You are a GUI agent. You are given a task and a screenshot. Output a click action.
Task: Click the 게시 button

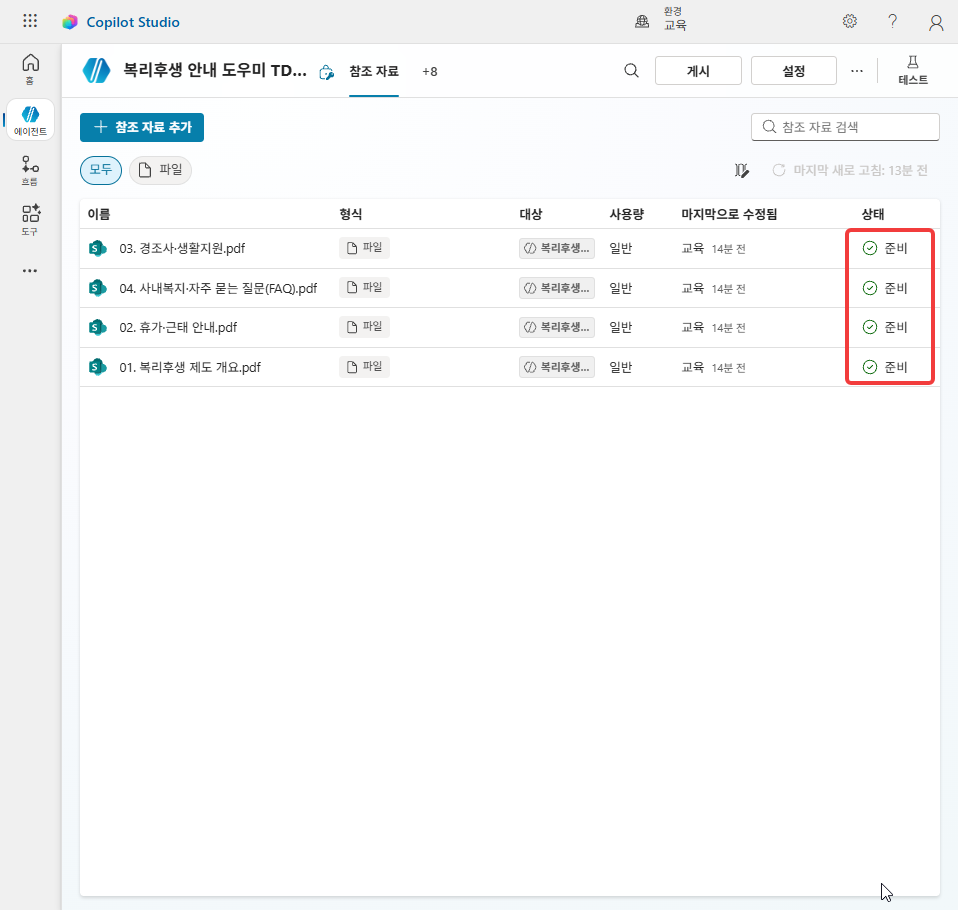tap(698, 71)
